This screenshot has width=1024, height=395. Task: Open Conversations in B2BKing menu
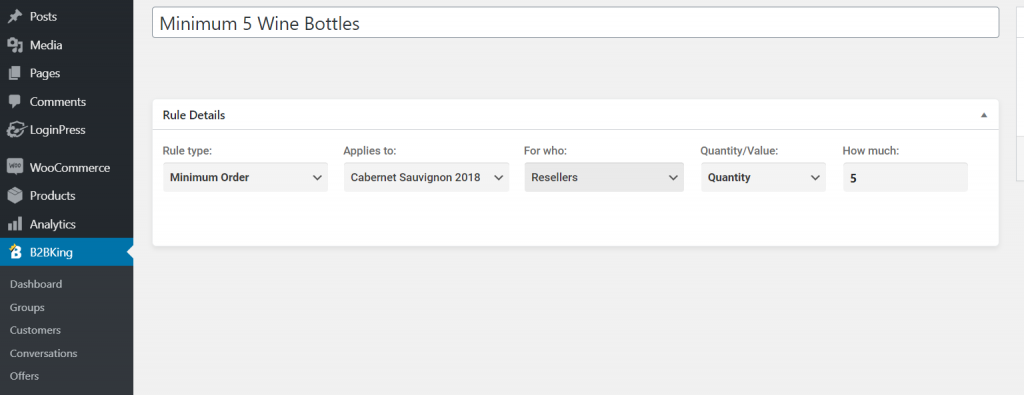coord(44,353)
